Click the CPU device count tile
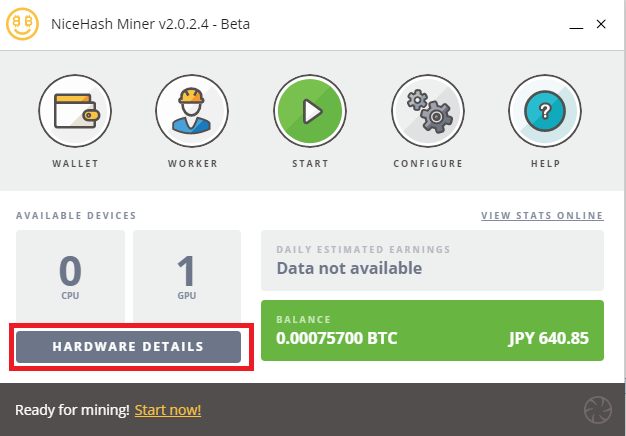Viewport: 626px width, 436px height. tap(70, 276)
